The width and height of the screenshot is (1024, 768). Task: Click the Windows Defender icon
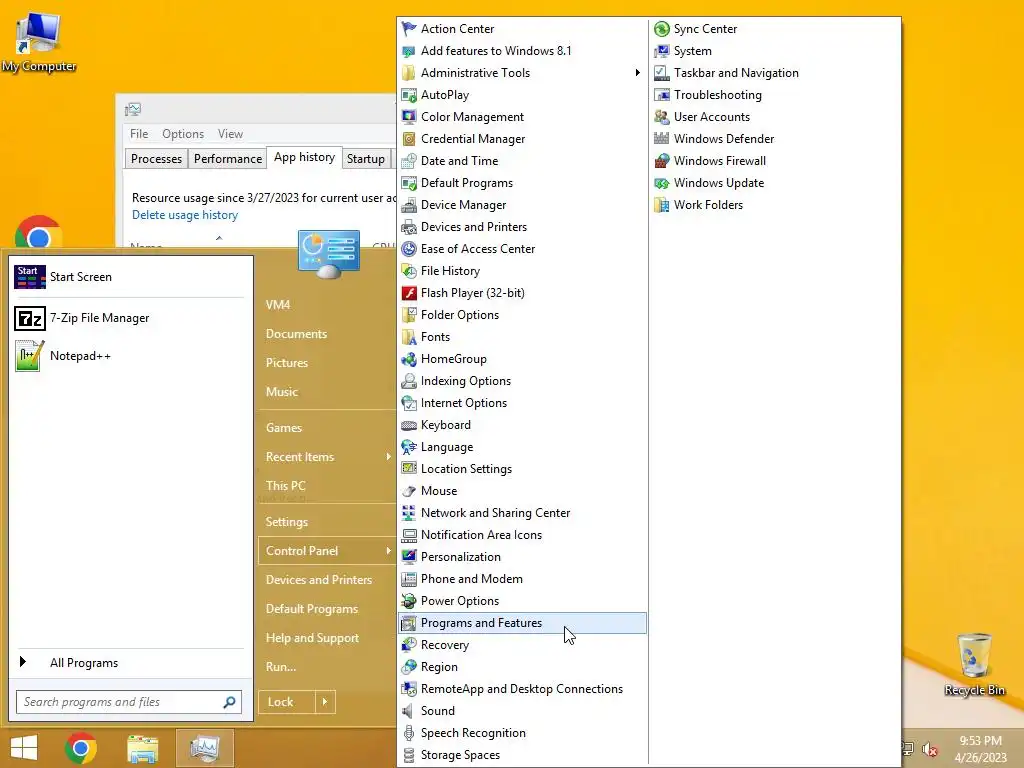pos(662,138)
